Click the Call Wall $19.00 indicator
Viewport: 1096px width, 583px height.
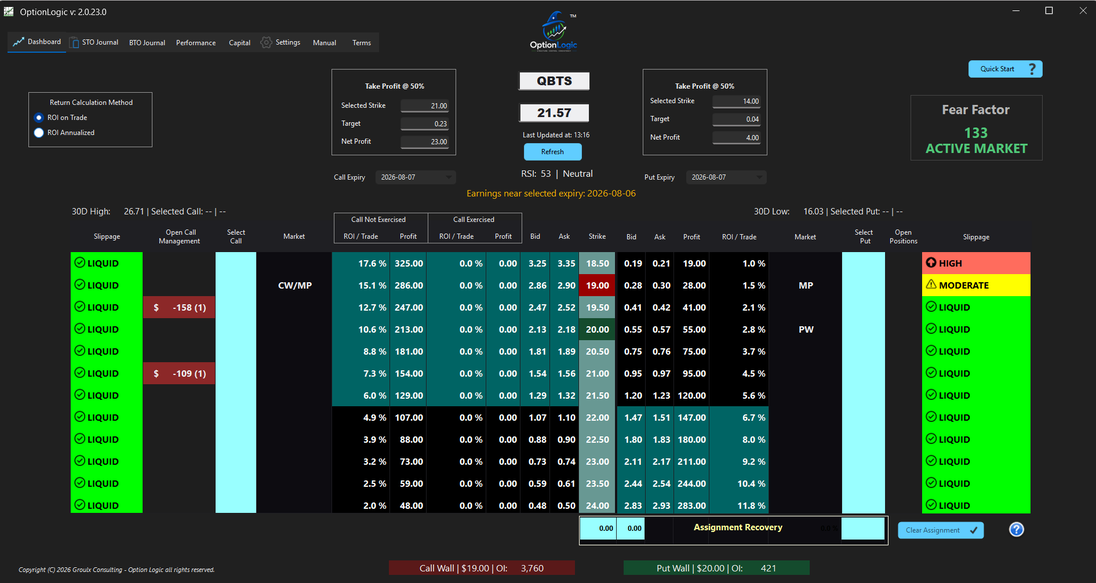[x=482, y=568]
